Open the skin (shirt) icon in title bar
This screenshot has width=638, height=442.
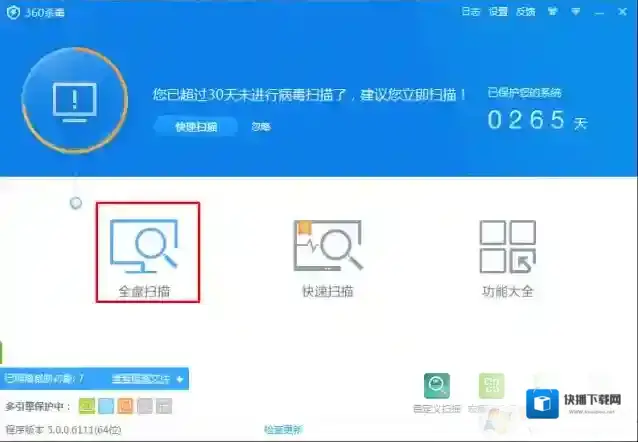549,12
